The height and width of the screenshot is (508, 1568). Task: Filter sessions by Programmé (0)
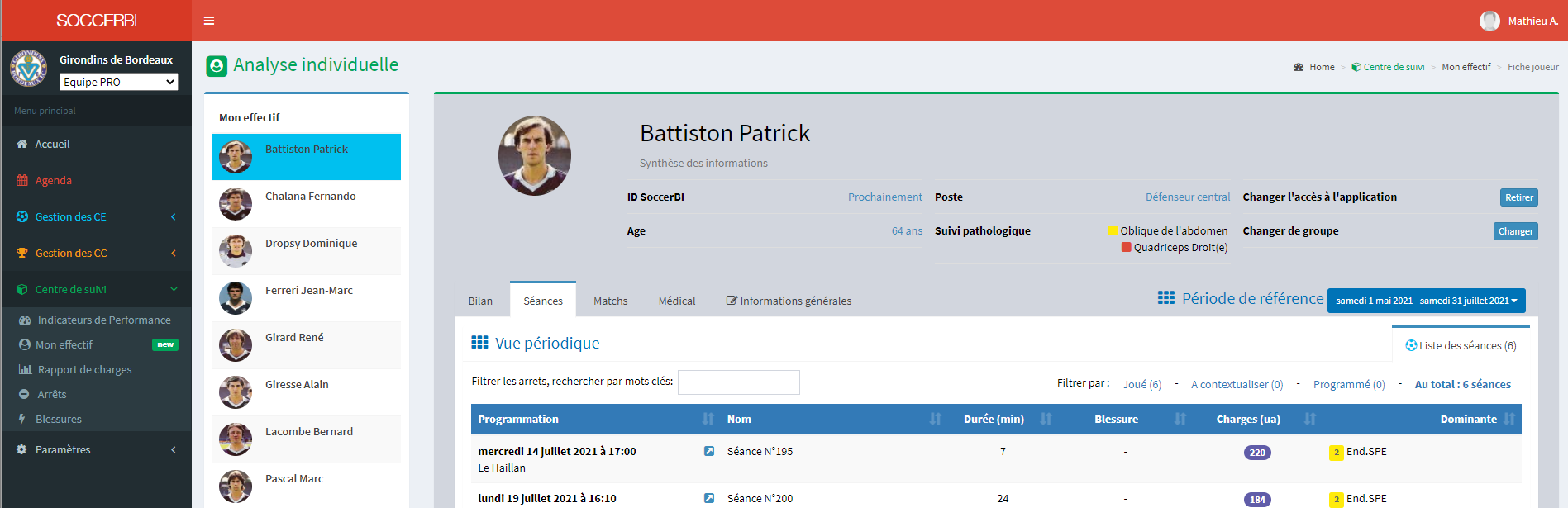point(1349,384)
